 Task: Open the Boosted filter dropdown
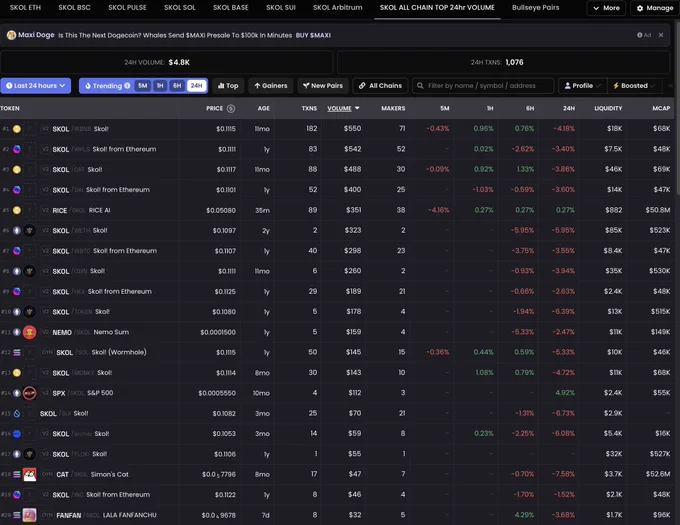[634, 86]
